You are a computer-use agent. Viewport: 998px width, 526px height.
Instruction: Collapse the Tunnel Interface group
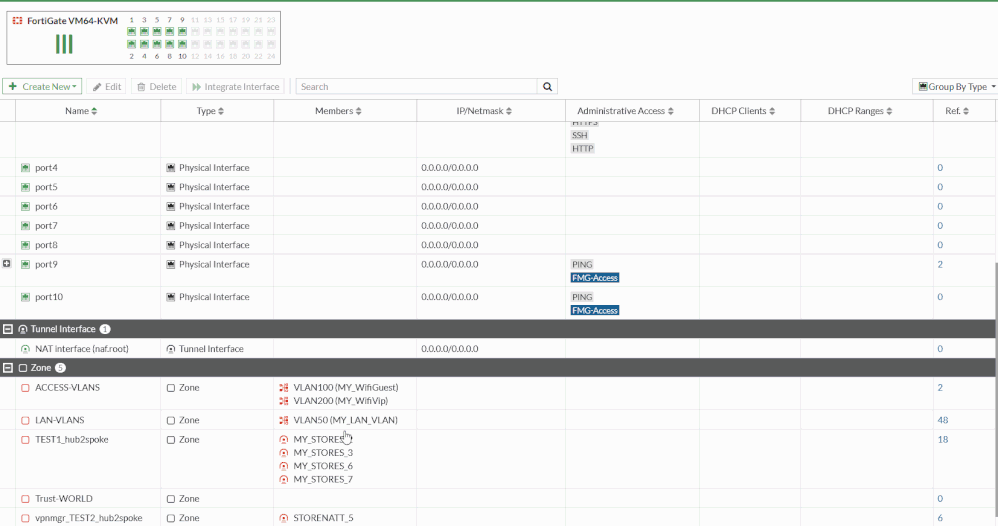coord(8,329)
